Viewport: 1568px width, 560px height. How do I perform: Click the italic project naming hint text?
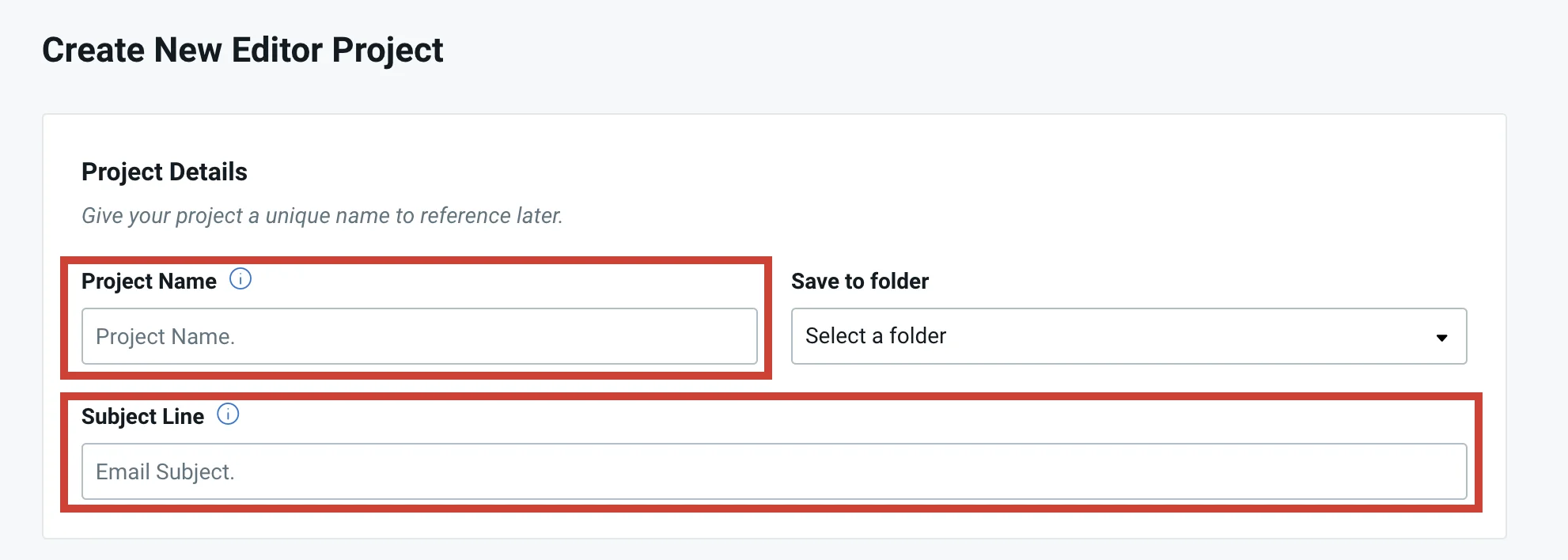(x=322, y=214)
